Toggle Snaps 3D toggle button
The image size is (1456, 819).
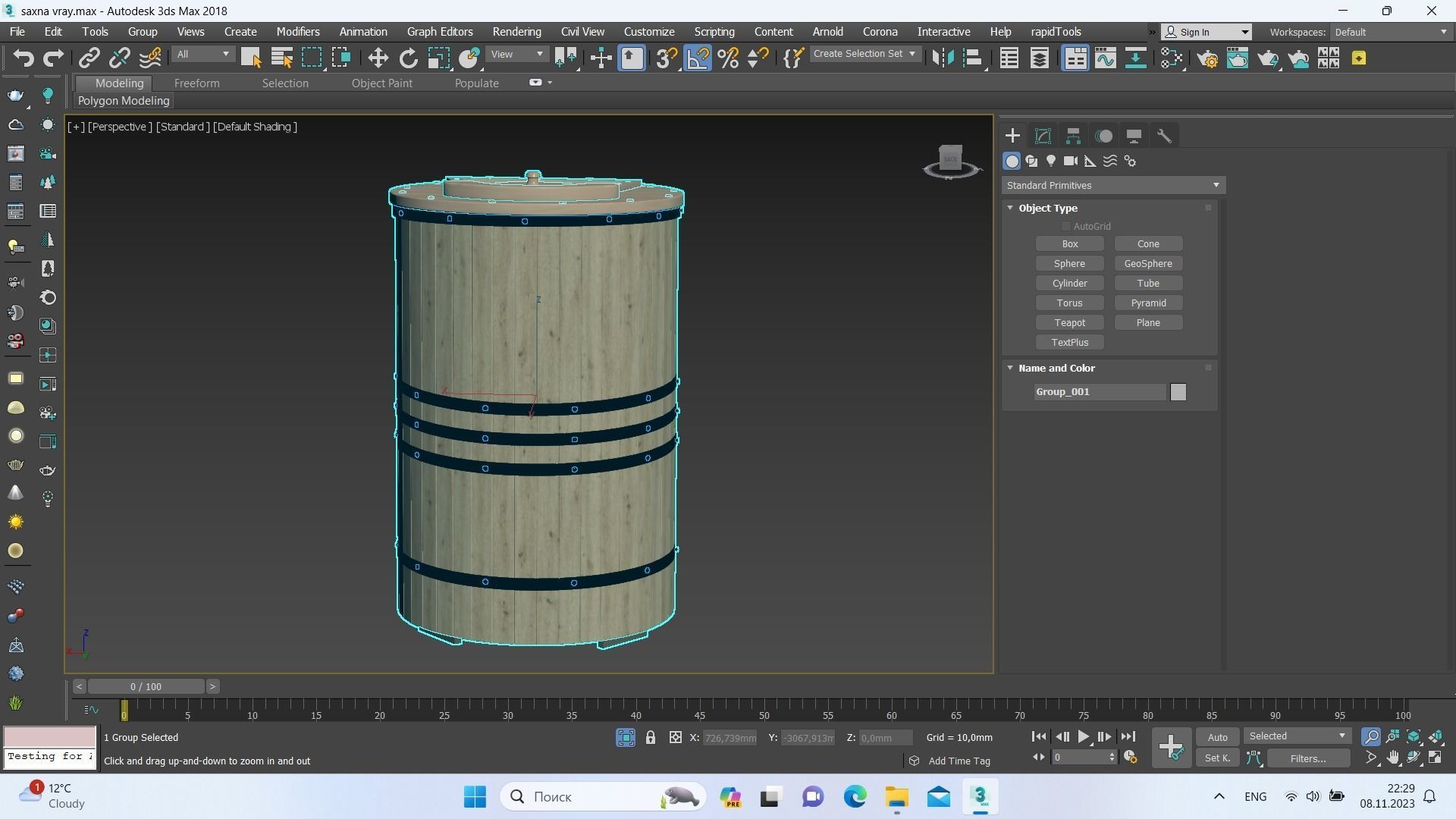tap(667, 58)
